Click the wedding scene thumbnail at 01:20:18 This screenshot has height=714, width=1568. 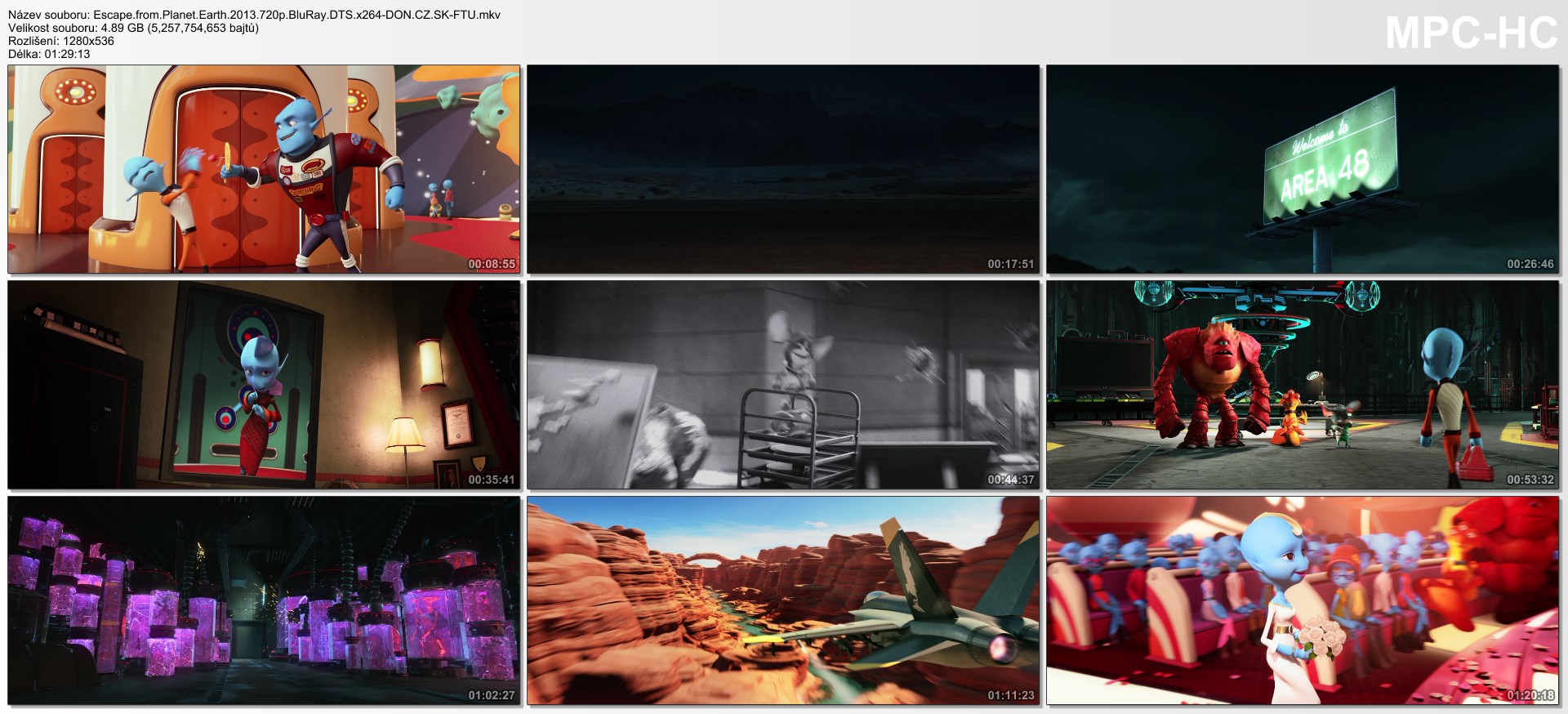[1303, 600]
